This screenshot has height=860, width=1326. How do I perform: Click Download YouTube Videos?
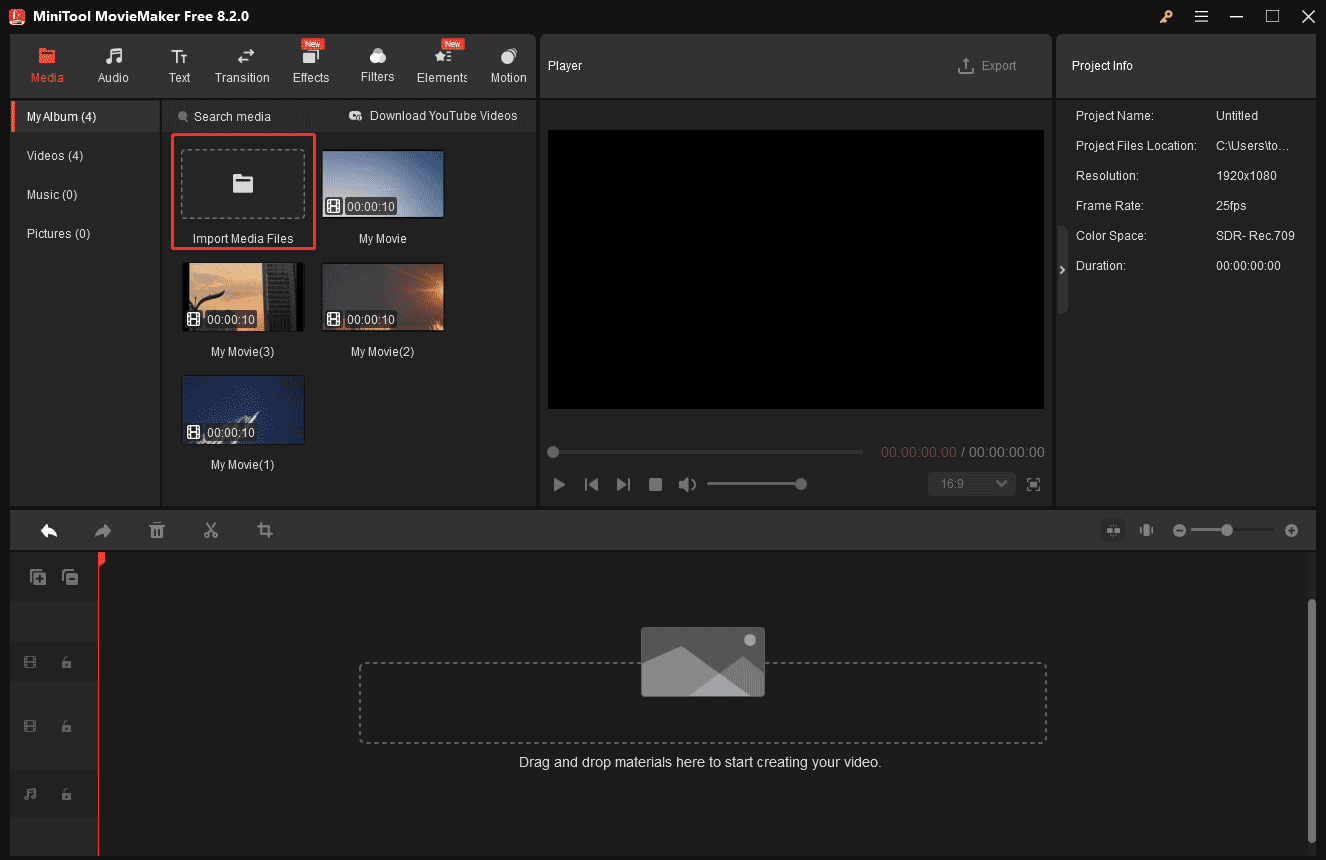433,116
